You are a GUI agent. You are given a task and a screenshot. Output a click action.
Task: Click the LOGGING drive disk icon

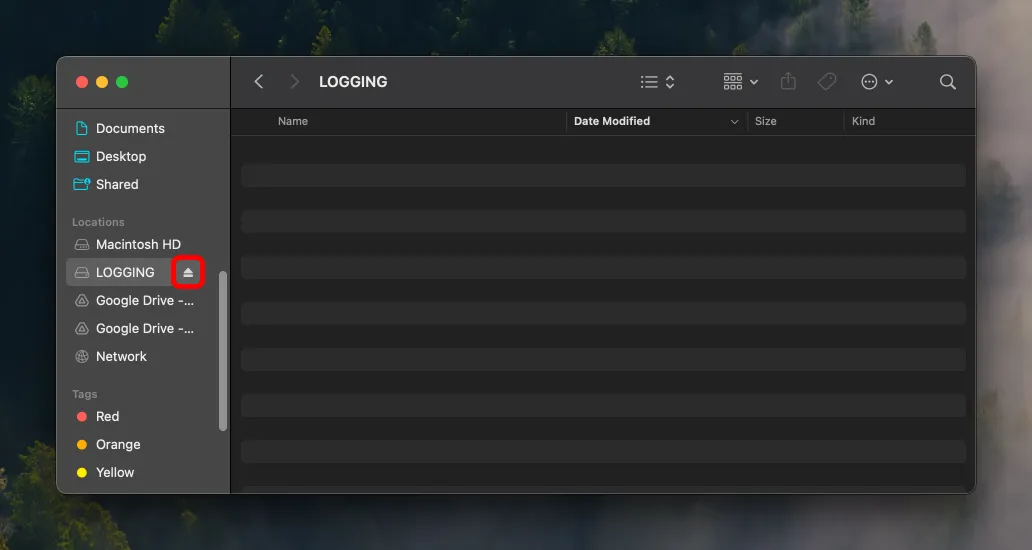(x=82, y=272)
